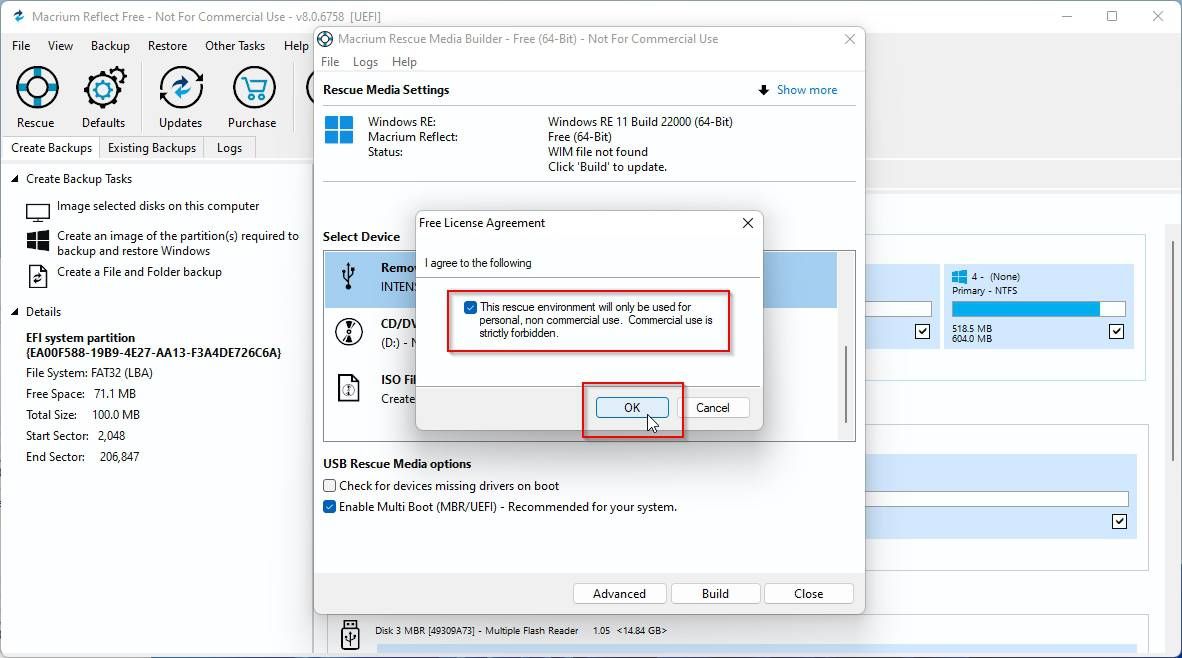1182x658 pixels.
Task: Click the Select Device list scrollbar
Action: pyautogui.click(x=846, y=384)
